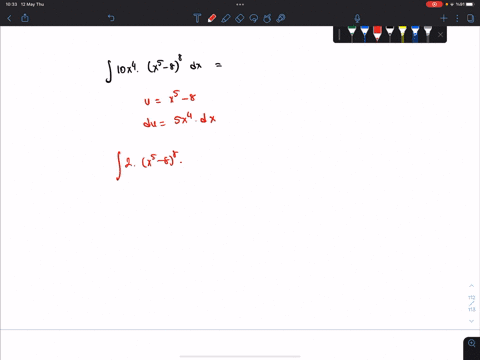Go to next page with down chevron
Screen dimensions: 480x360
(x=471, y=321)
